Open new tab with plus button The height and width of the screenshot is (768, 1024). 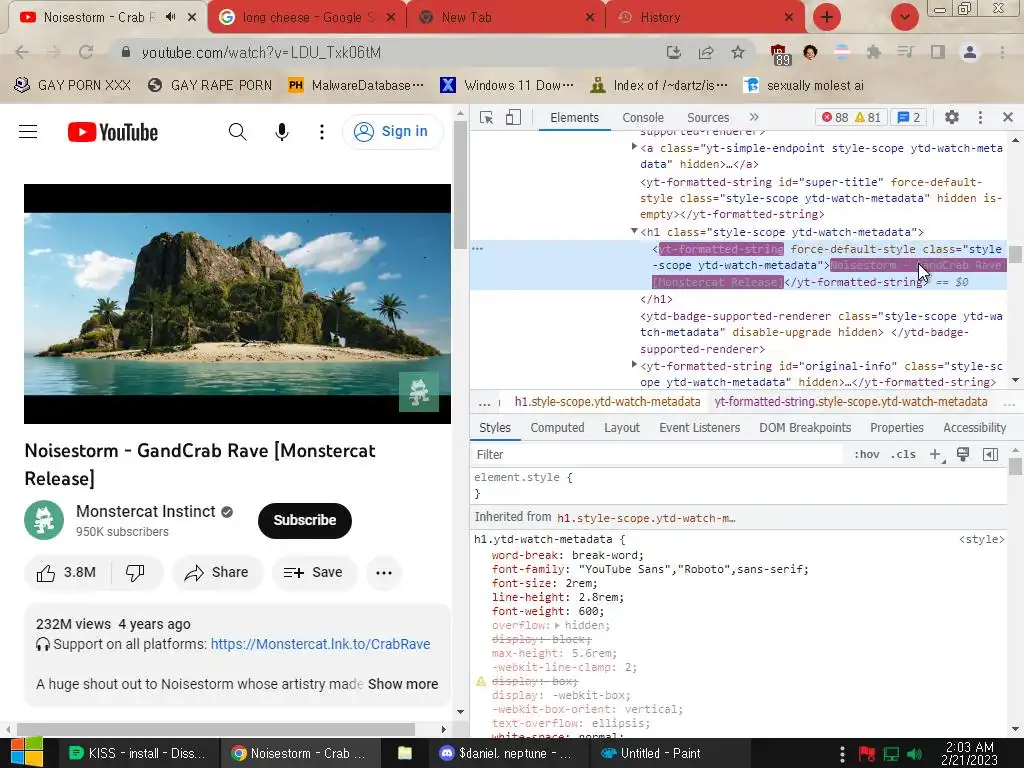[827, 17]
